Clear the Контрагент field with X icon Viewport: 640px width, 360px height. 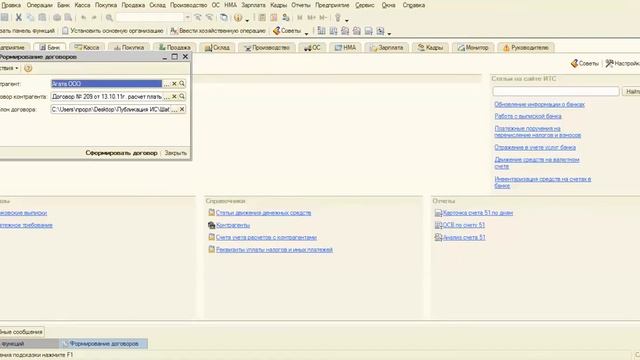[x=174, y=84]
